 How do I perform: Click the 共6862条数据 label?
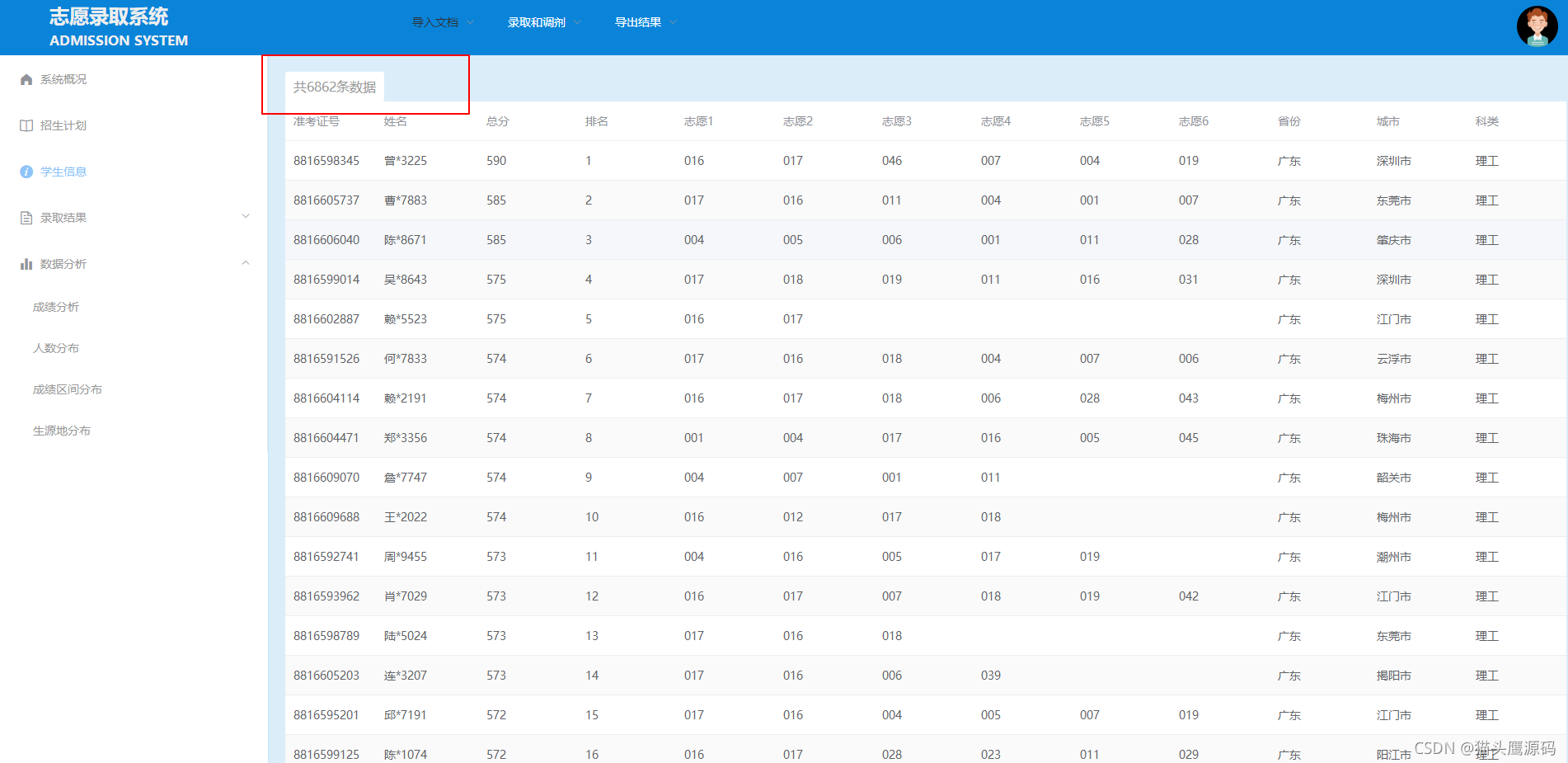click(x=335, y=87)
